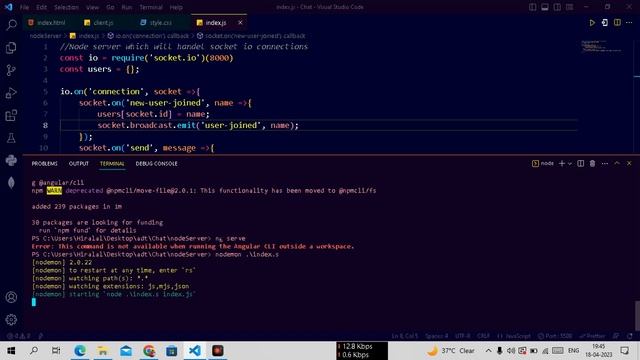The height and width of the screenshot is (360, 640).
Task: Split the terminal panel
Action: point(580,163)
